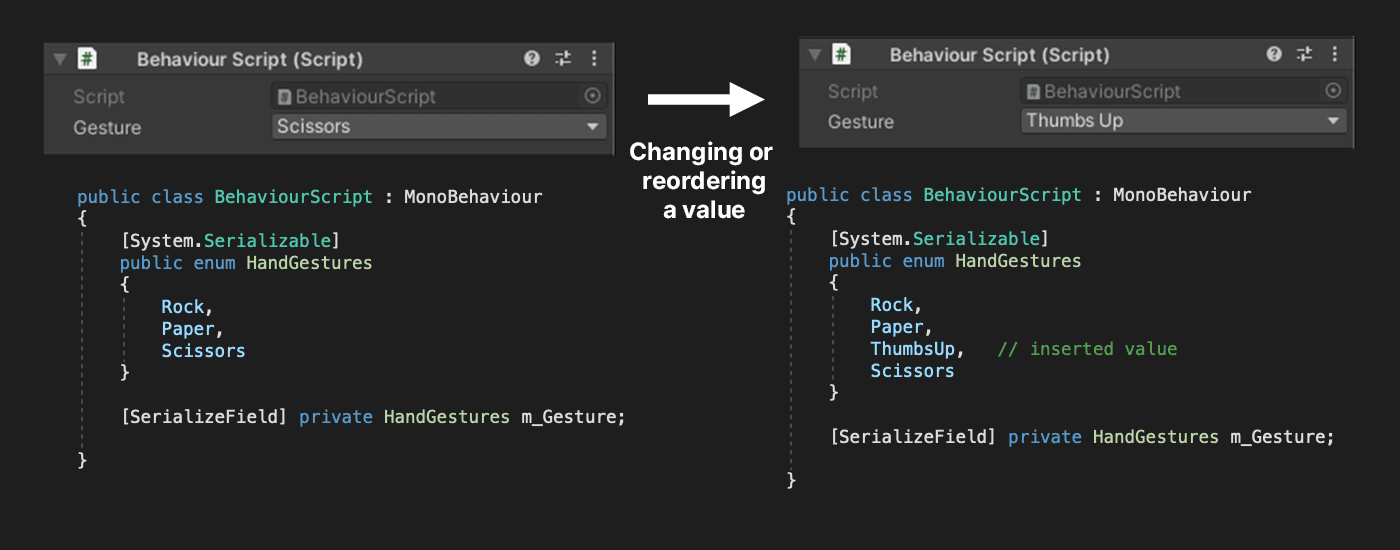
Task: Open the Gesture dropdown showing Thumbs Up
Action: point(1184,121)
